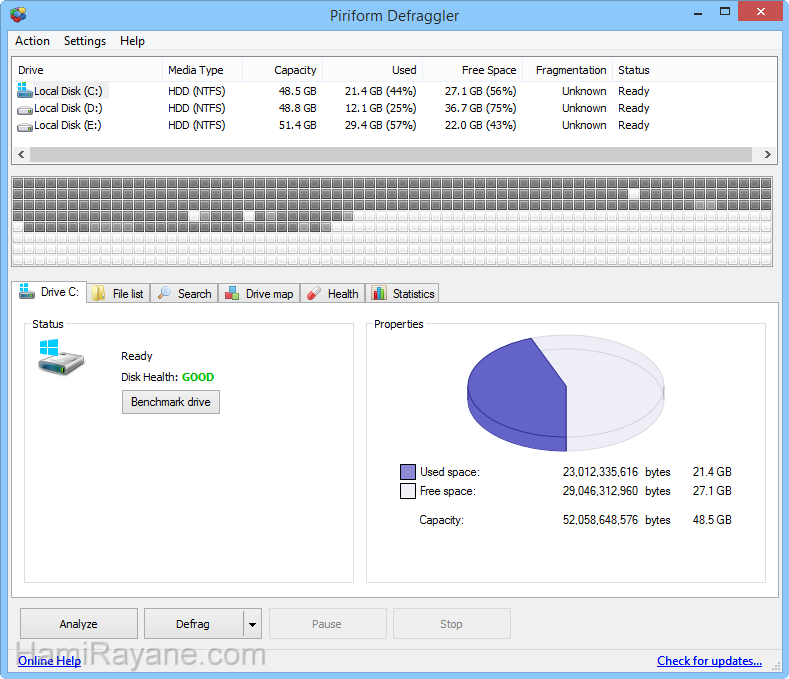Click the Local Disk (C:) drive icon
The height and width of the screenshot is (679, 789).
(25, 91)
